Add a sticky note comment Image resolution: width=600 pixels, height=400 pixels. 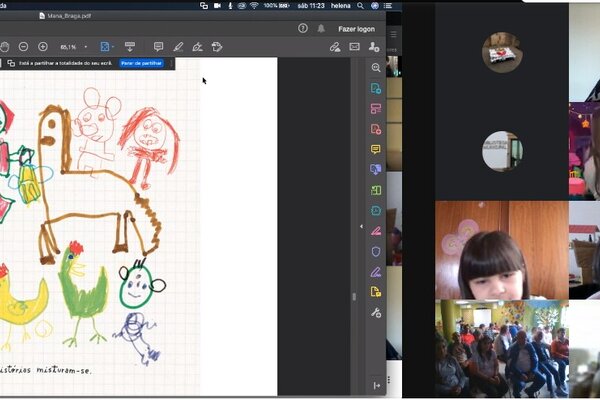click(158, 47)
